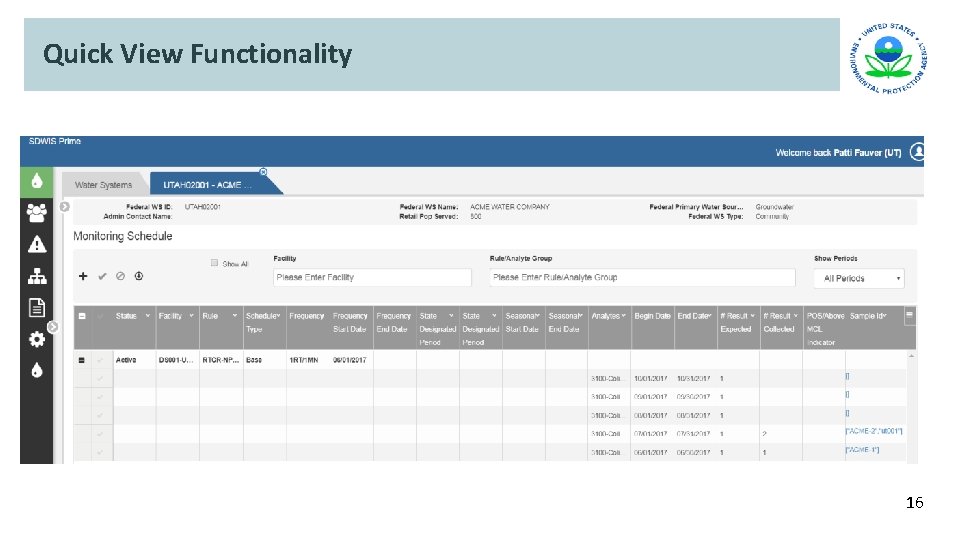This screenshot has height=540, width=960.
Task: Toggle the Show All checkbox
Action: 214,263
